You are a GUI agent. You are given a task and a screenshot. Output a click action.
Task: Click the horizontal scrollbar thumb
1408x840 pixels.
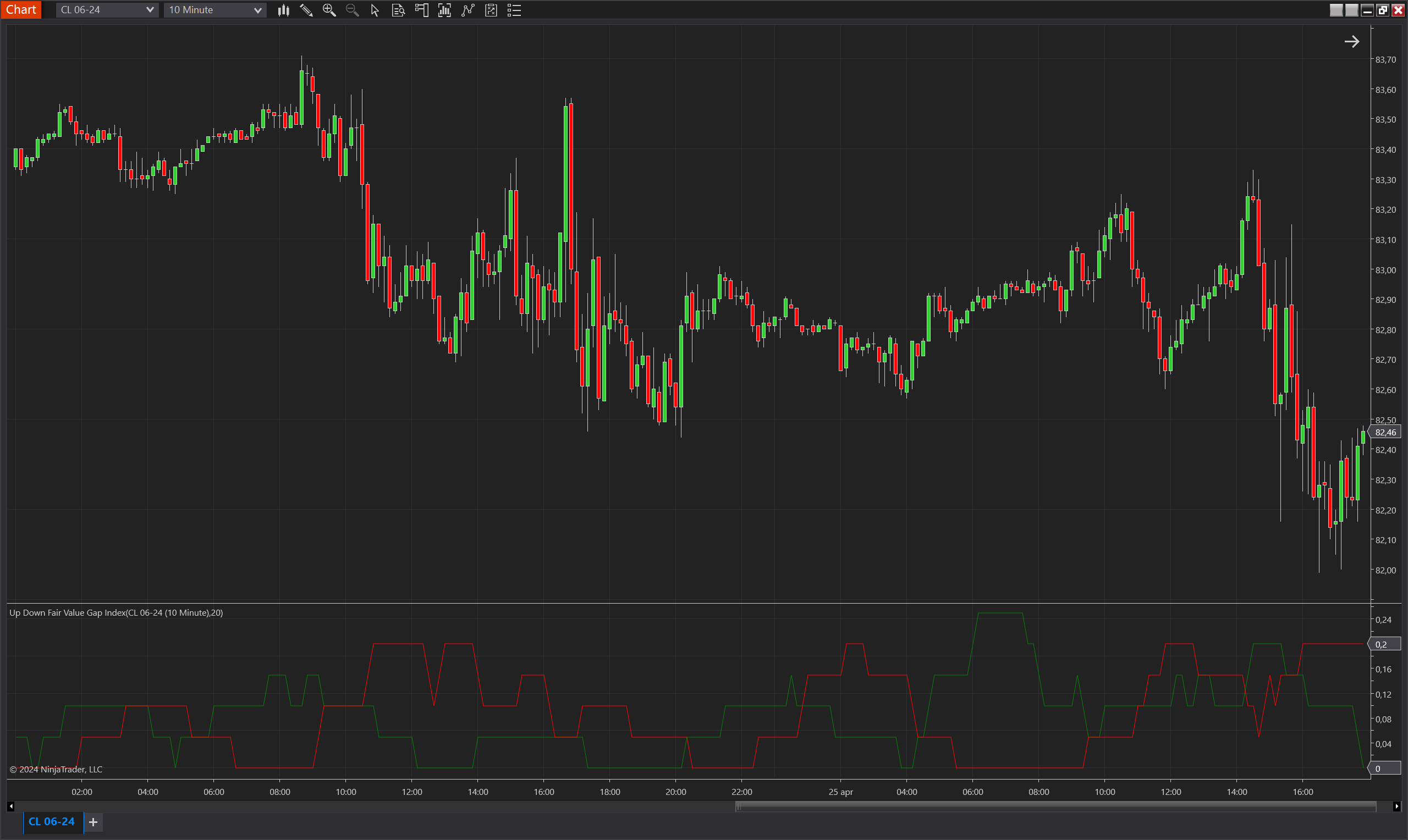coord(1055,806)
